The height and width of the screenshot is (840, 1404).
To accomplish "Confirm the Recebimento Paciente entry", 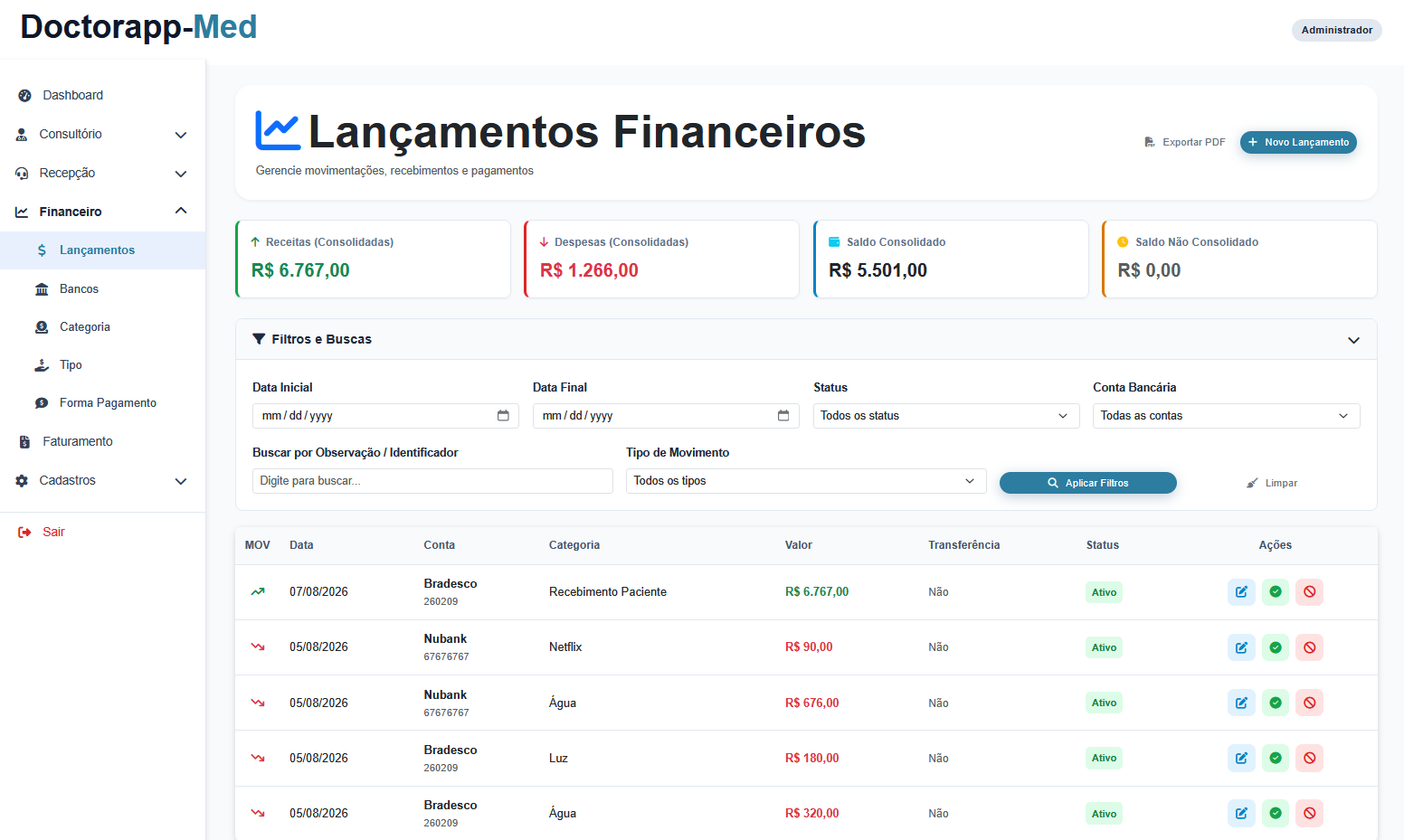I will 1276,592.
